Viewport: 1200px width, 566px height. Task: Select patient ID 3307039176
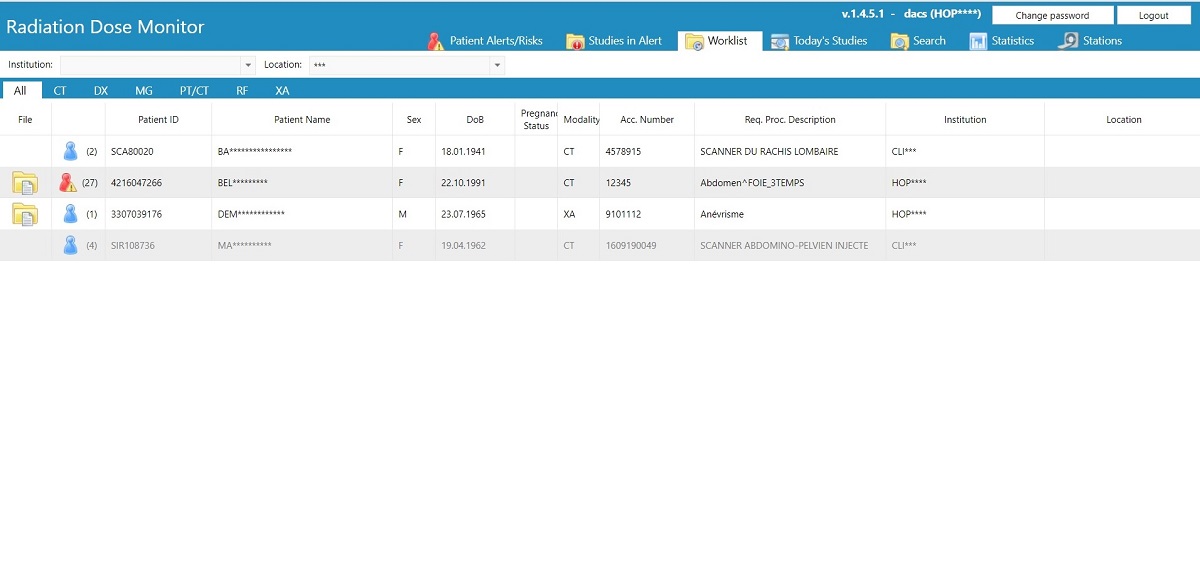point(136,214)
